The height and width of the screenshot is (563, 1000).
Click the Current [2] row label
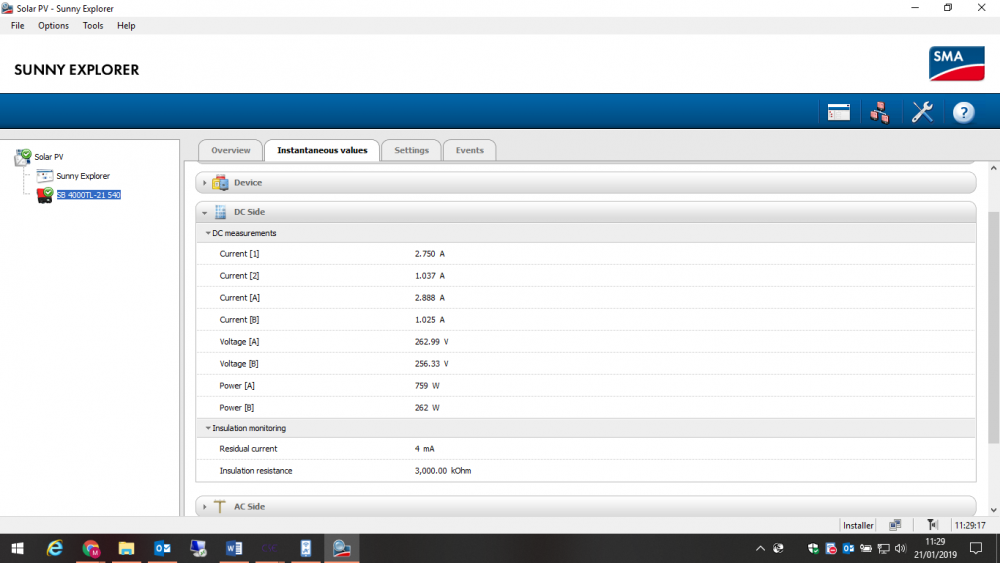239,276
